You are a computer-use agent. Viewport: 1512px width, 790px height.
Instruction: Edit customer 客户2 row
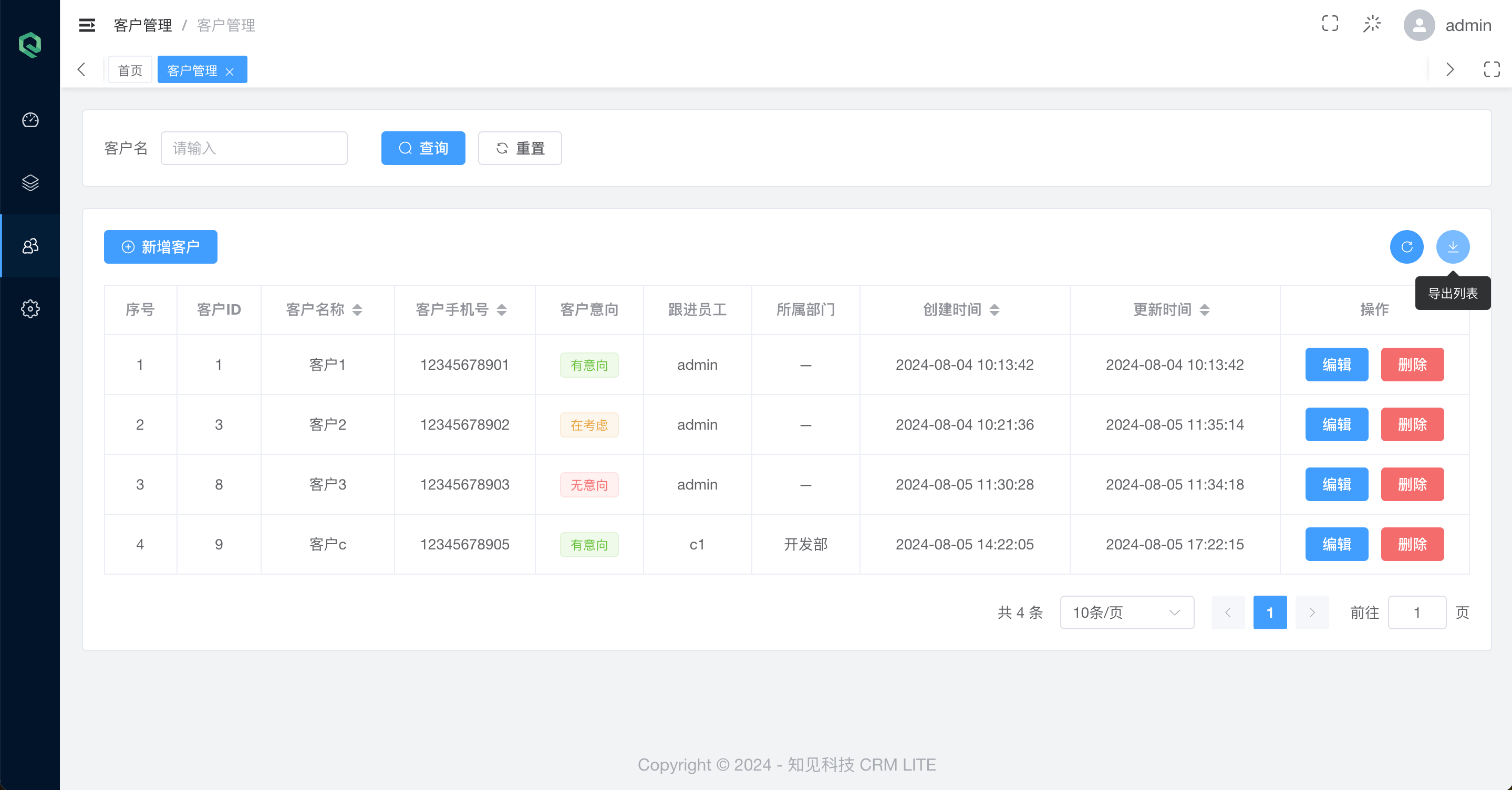pyautogui.click(x=1337, y=424)
